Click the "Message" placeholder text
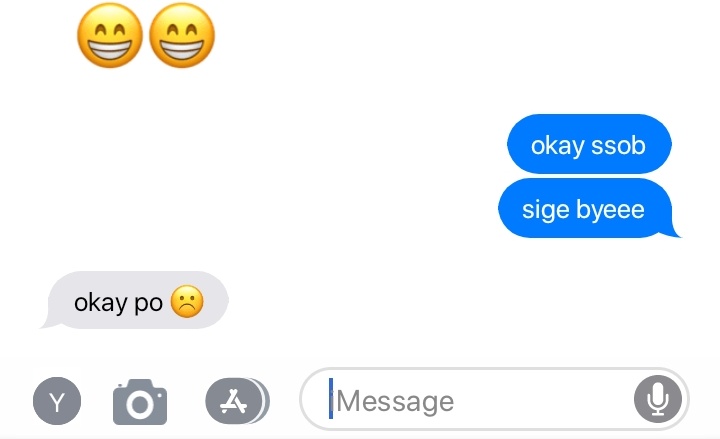This screenshot has width=720, height=439. pos(395,402)
